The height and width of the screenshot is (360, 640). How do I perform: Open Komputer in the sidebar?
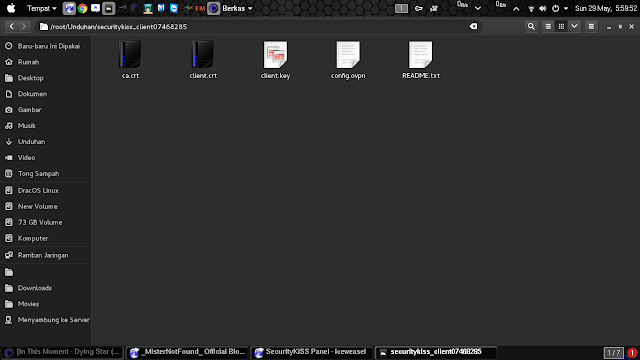point(45,238)
